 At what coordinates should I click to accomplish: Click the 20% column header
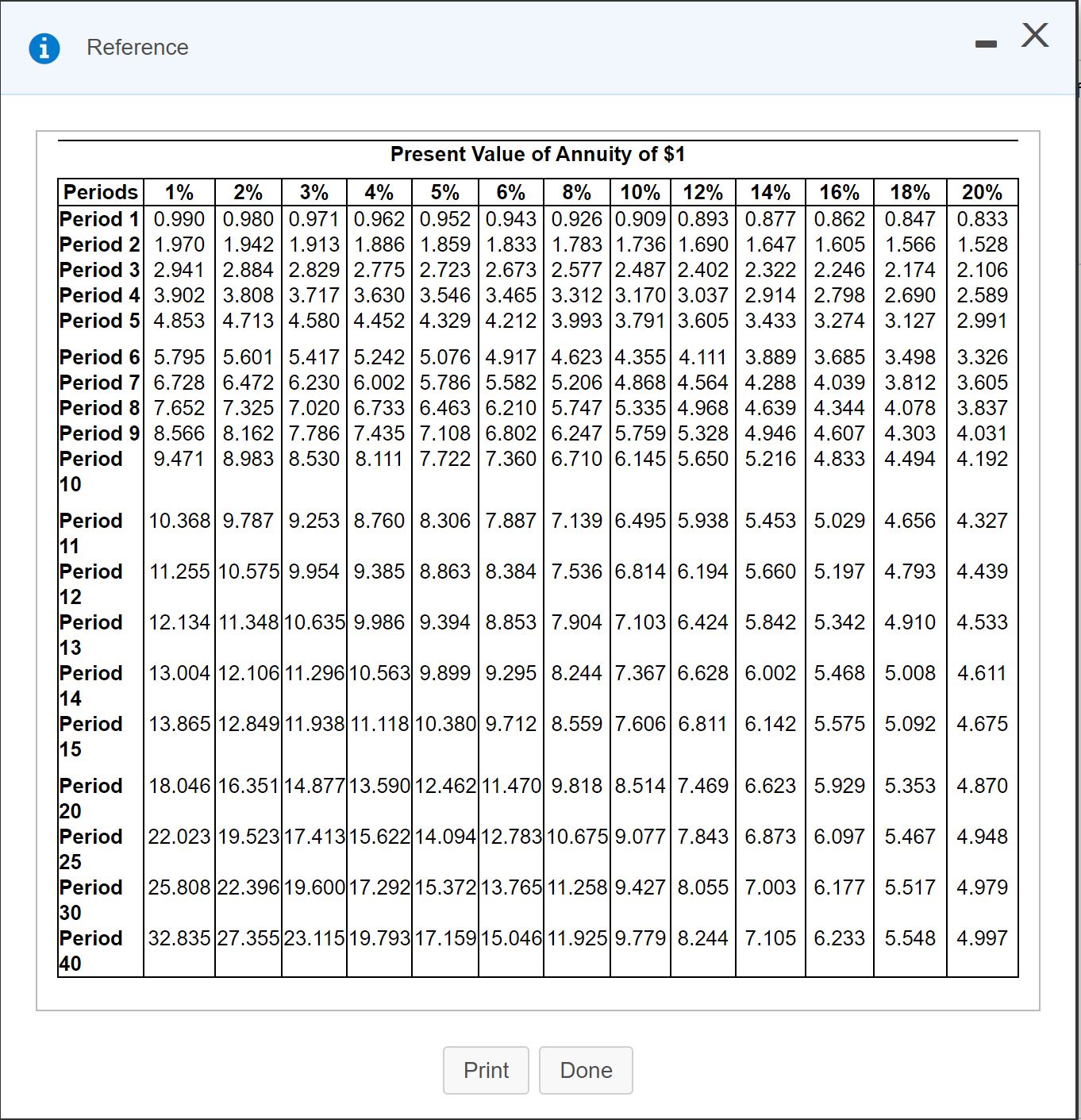coord(983,192)
